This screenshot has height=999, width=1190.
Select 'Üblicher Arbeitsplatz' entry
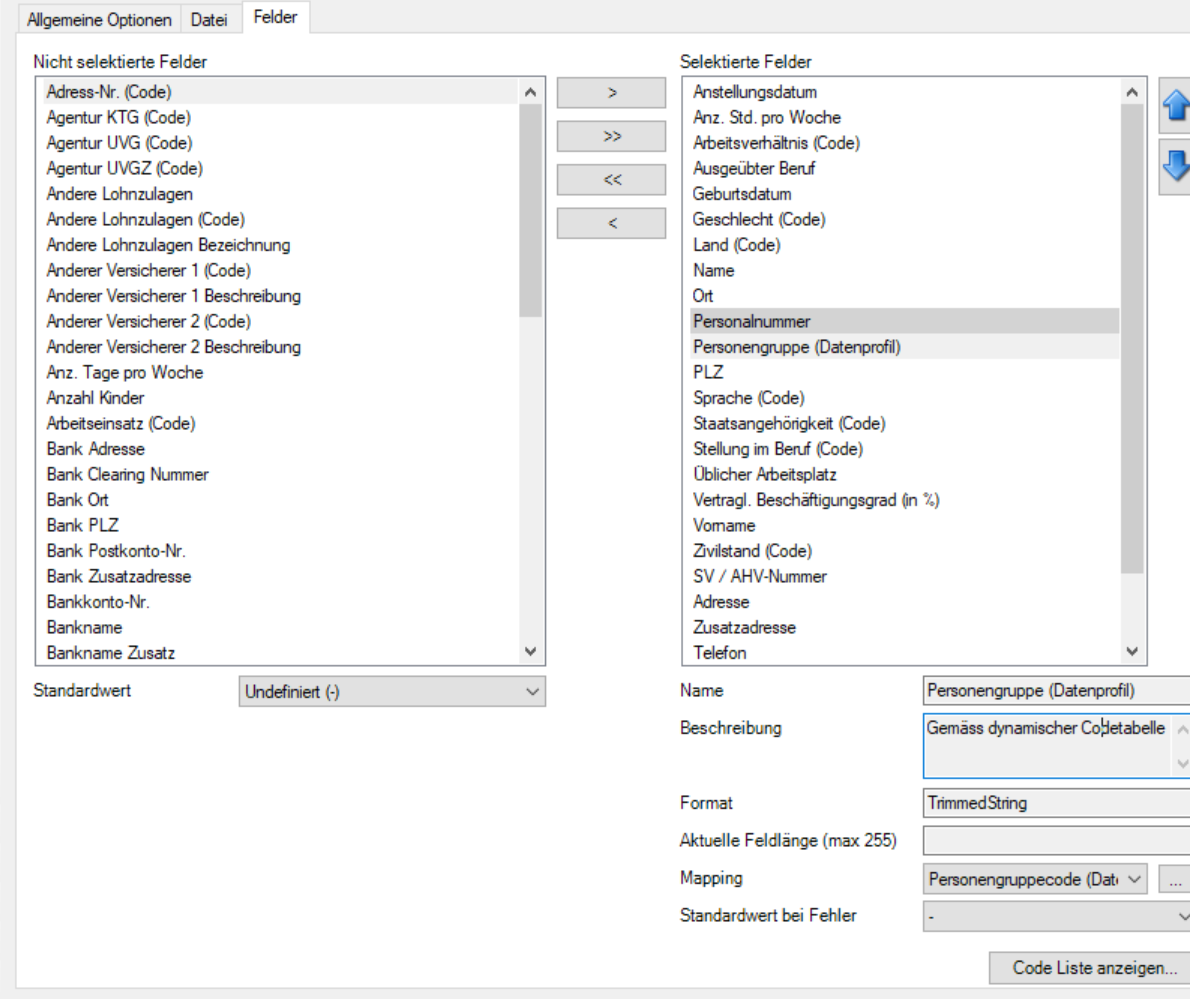[905, 474]
